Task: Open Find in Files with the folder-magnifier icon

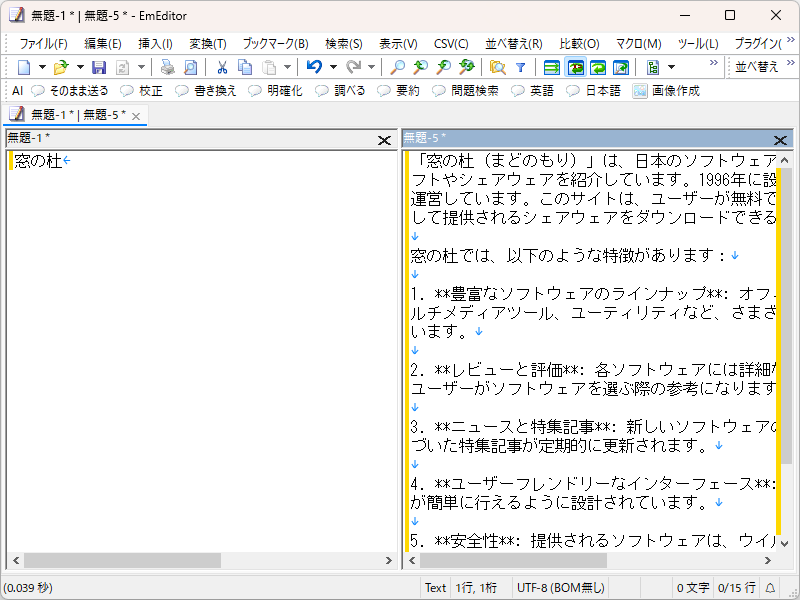Action: tap(497, 67)
